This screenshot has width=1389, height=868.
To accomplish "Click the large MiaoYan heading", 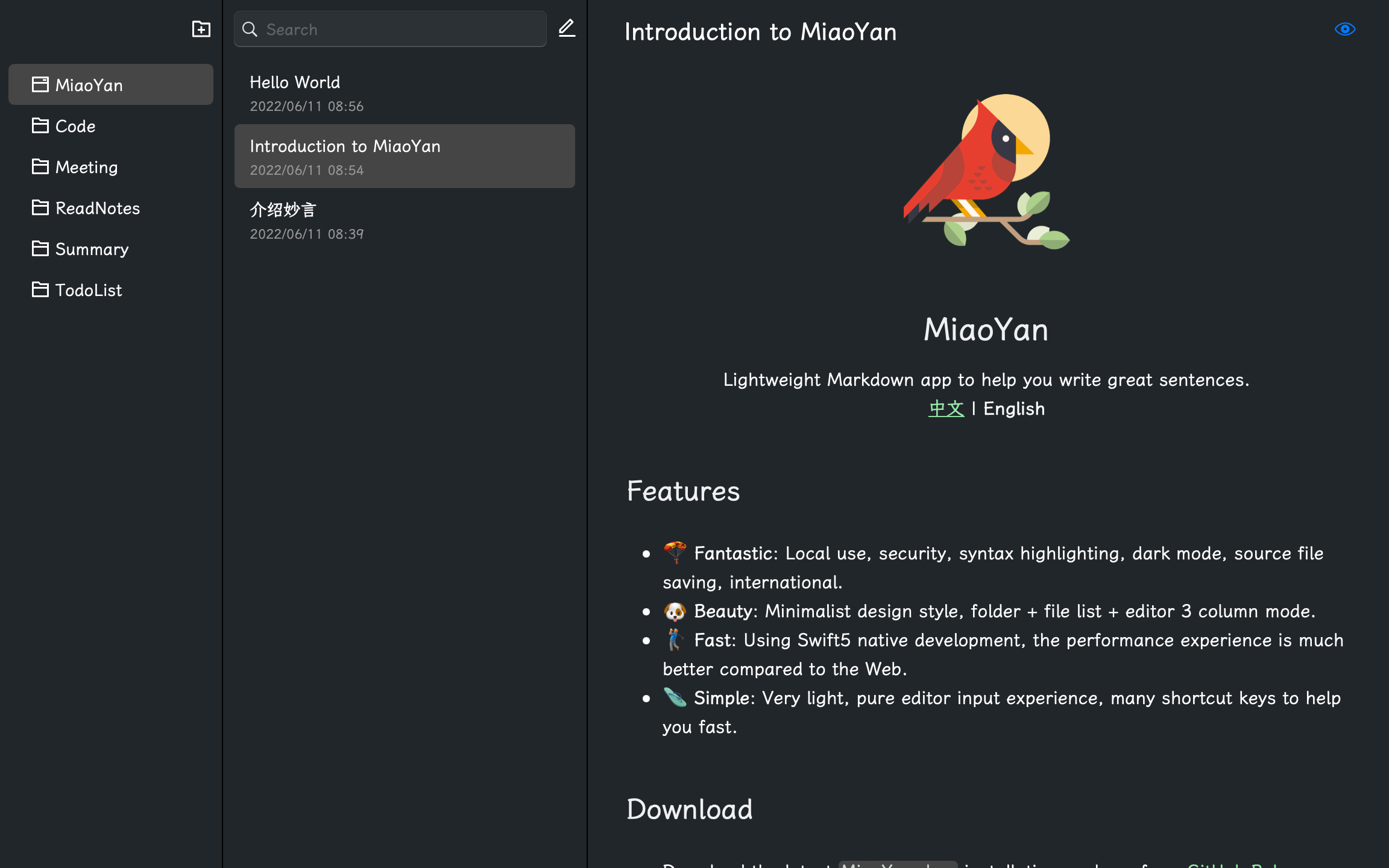I will 986,330.
